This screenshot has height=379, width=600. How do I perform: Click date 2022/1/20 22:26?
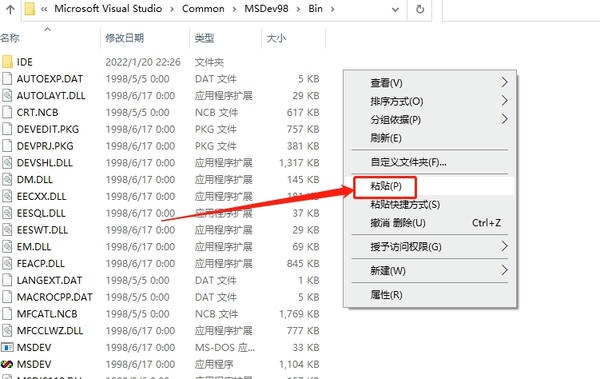(143, 62)
